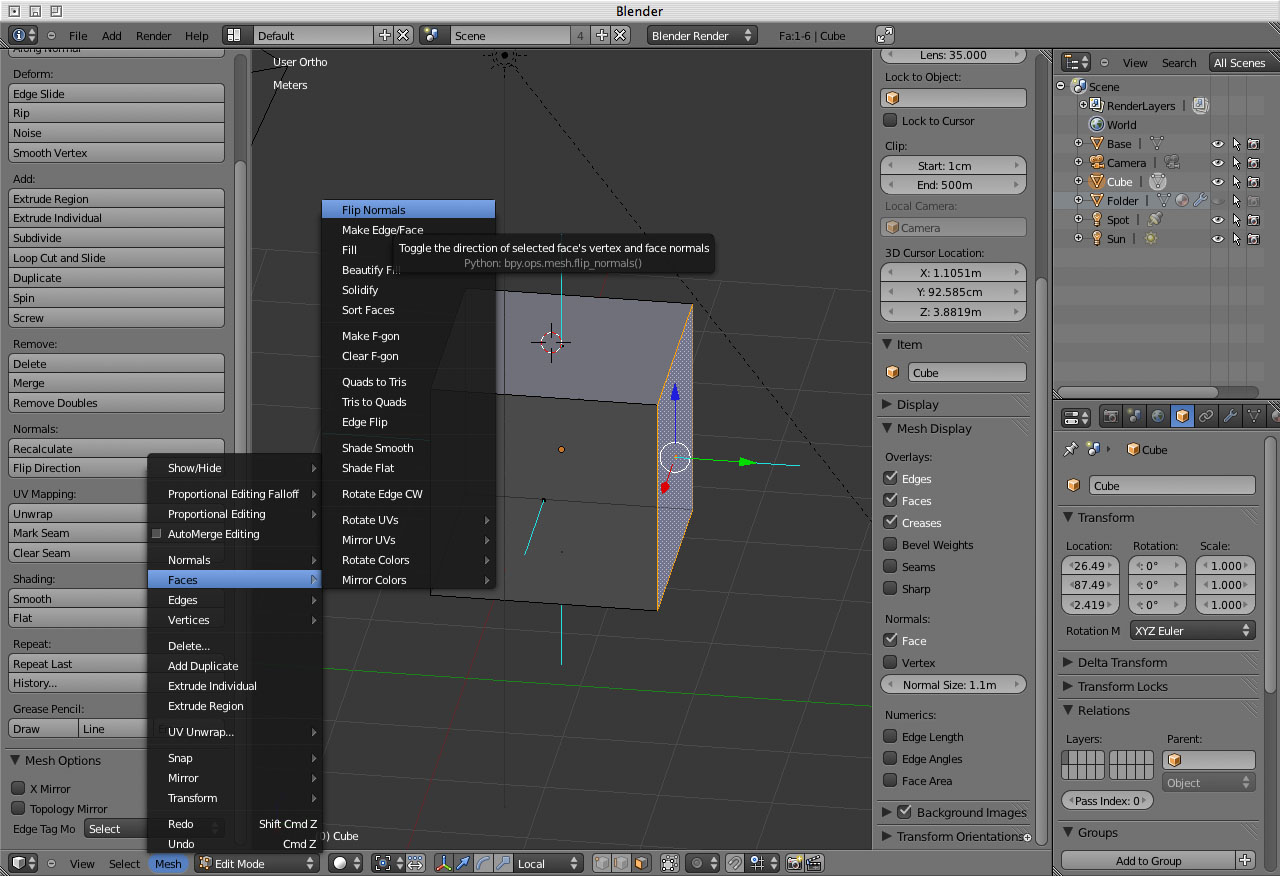Expand the Display panel
Image resolution: width=1280 pixels, height=876 pixels.
[917, 405]
